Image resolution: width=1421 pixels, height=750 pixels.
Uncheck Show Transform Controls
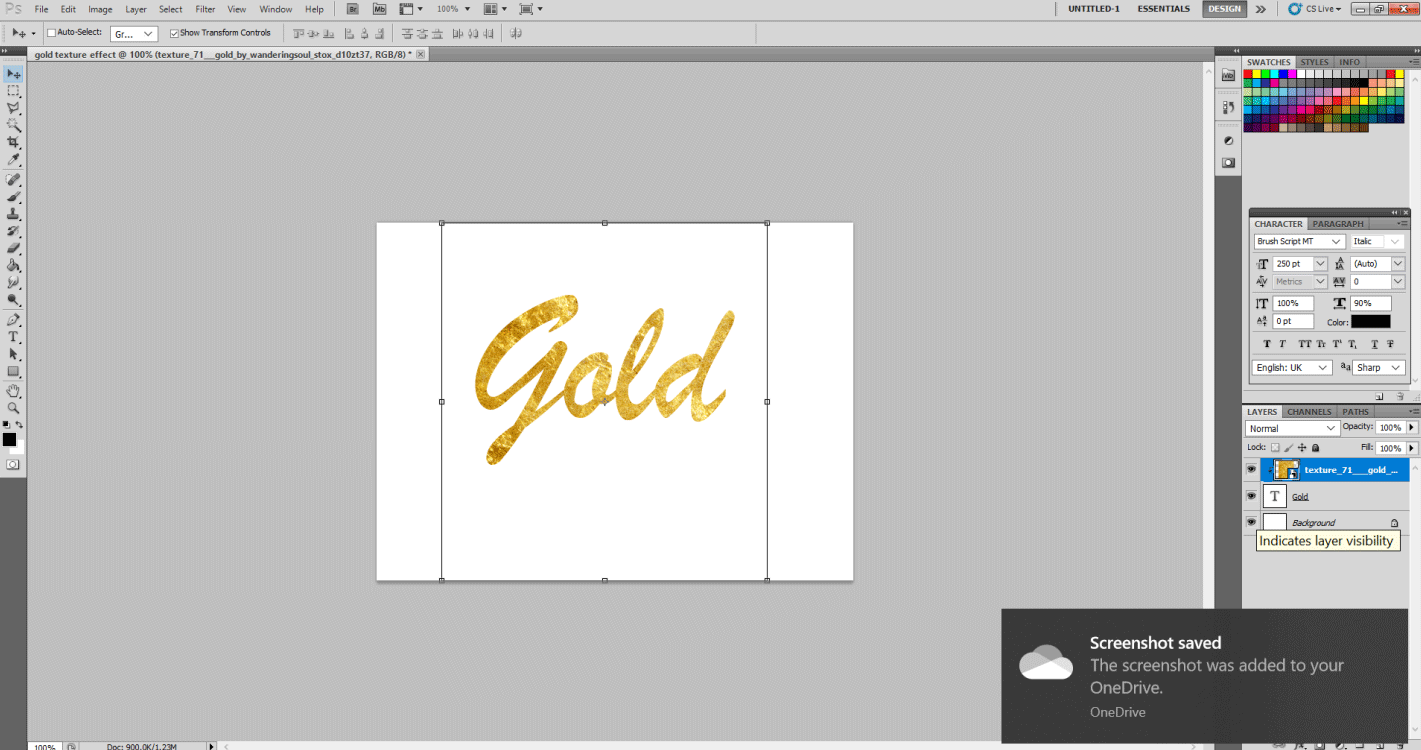coord(172,32)
